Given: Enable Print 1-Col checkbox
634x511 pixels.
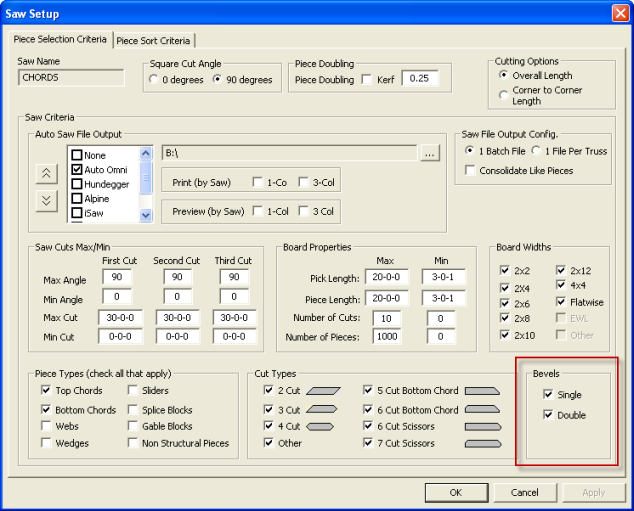Looking at the screenshot, I should (x=258, y=182).
